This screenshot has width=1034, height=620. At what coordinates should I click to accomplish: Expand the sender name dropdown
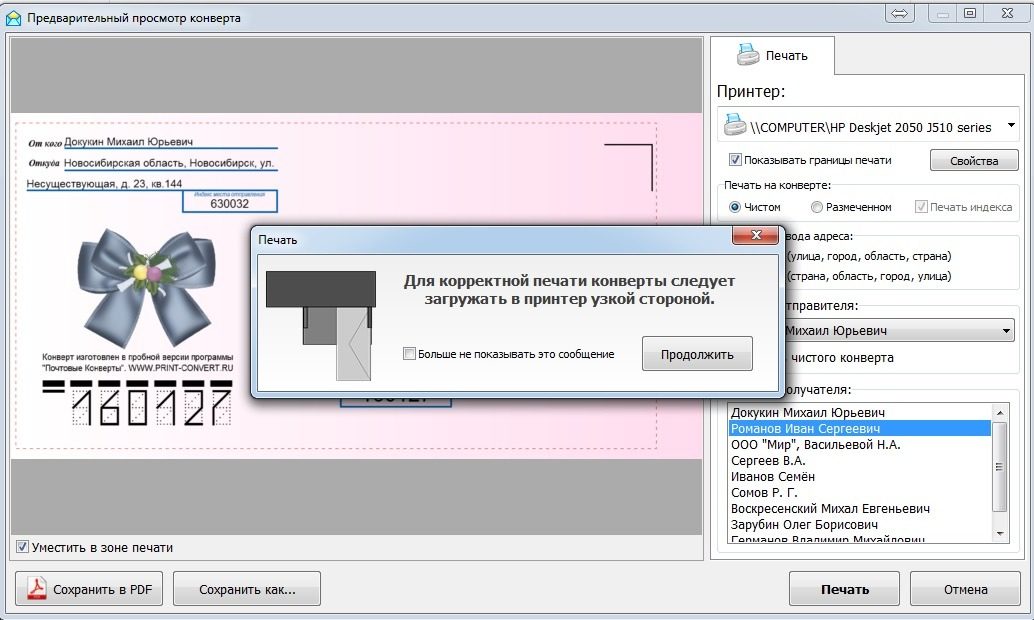point(1006,330)
